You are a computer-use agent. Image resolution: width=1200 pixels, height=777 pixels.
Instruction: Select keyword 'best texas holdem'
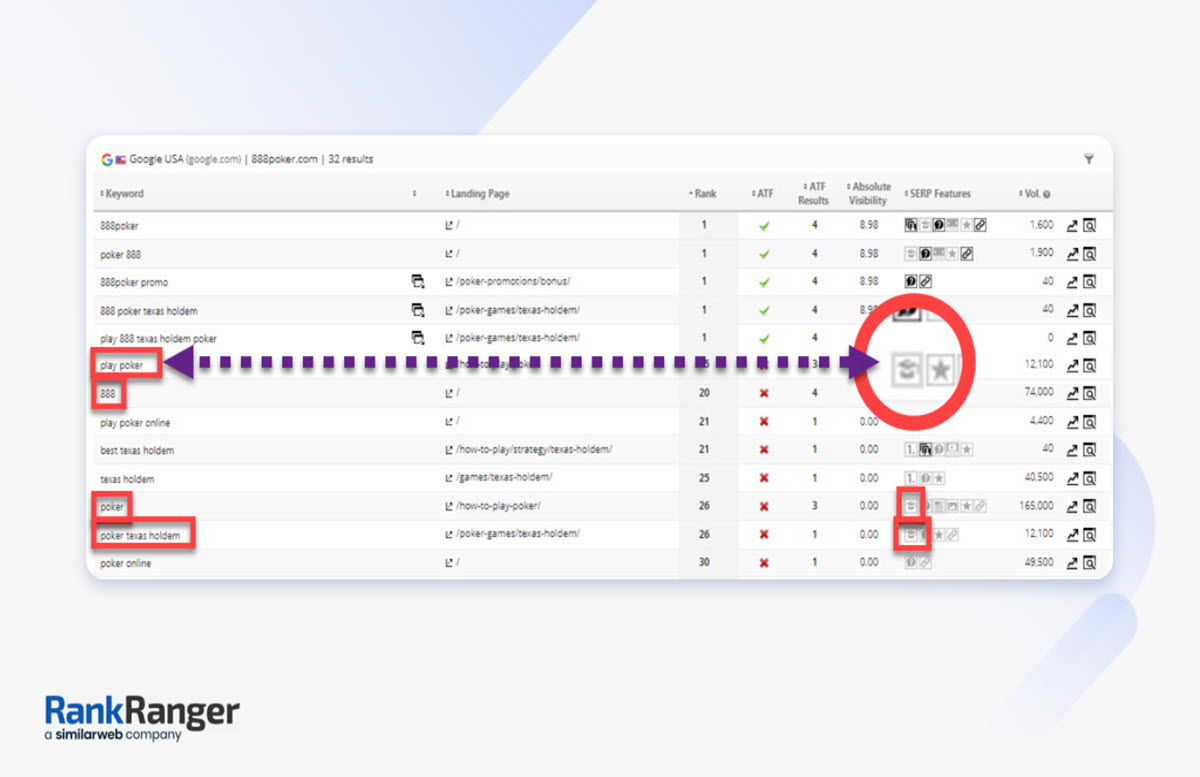(136, 450)
